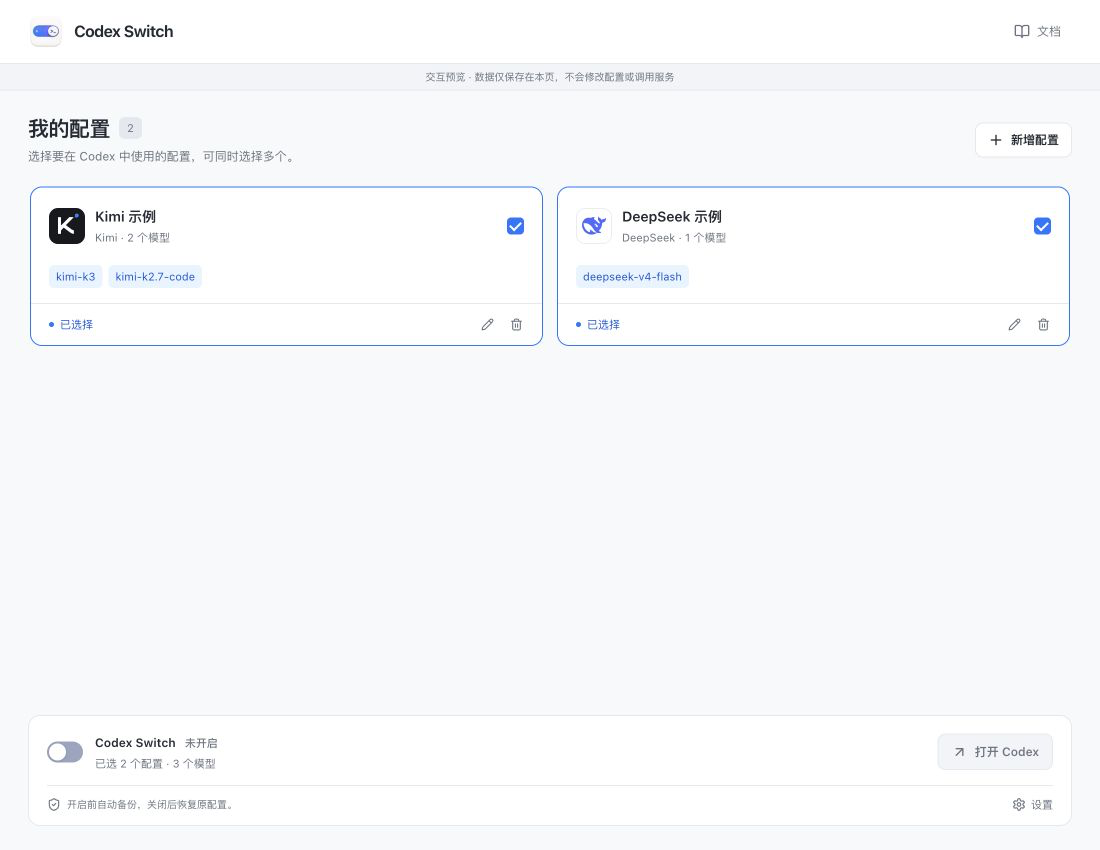Viewport: 1100px width, 850px height.
Task: Edit the DeepSeek 示例 configuration pencil icon
Action: point(1014,324)
